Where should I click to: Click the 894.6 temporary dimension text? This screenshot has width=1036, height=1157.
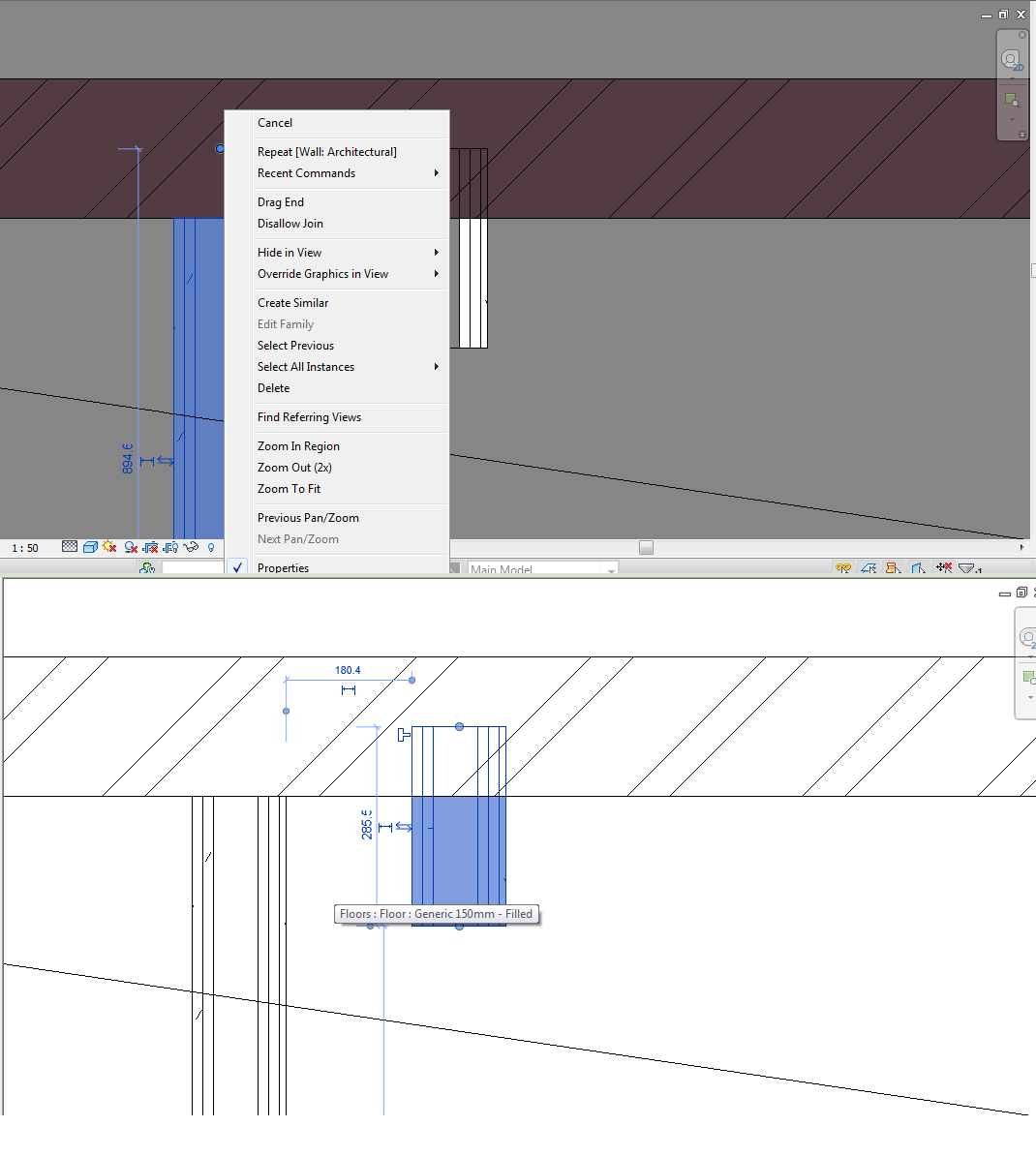(128, 458)
